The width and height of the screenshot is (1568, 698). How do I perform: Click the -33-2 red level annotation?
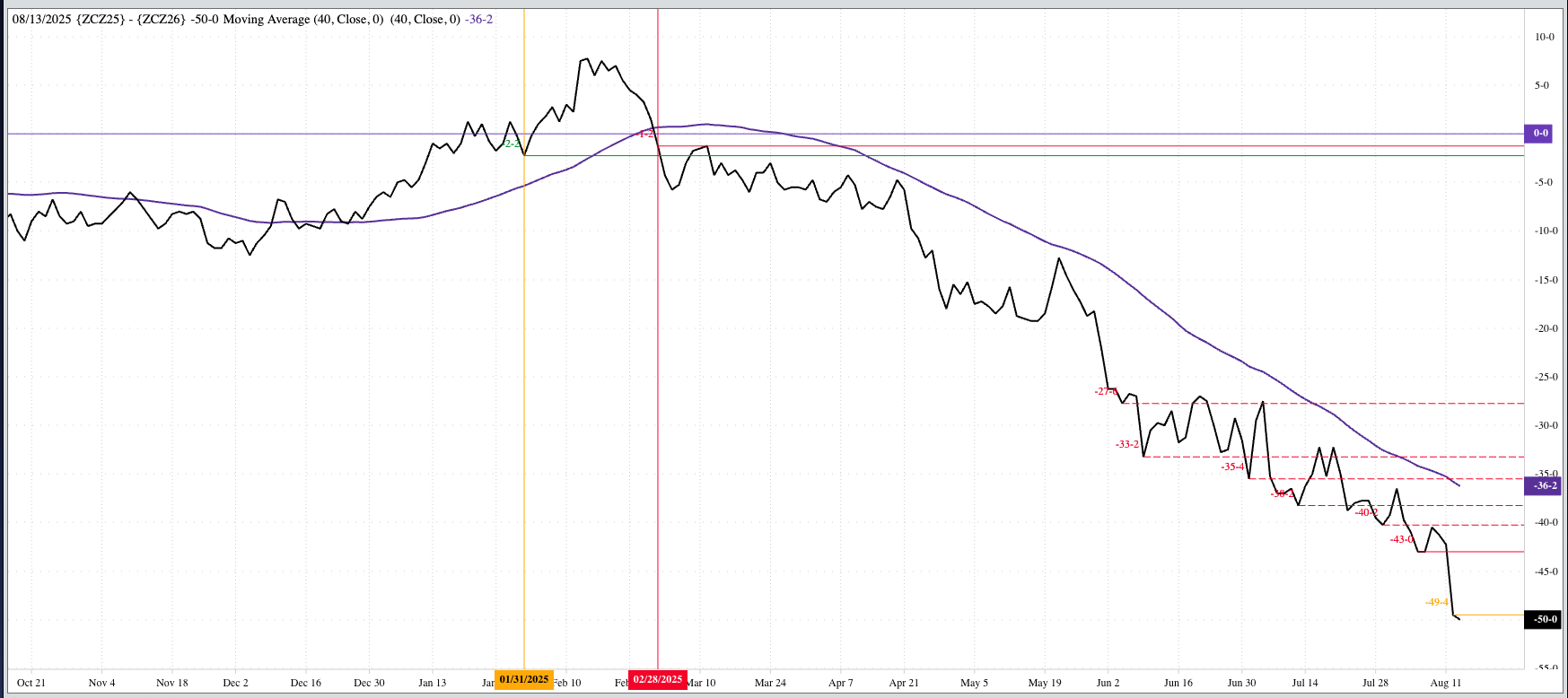(1127, 444)
